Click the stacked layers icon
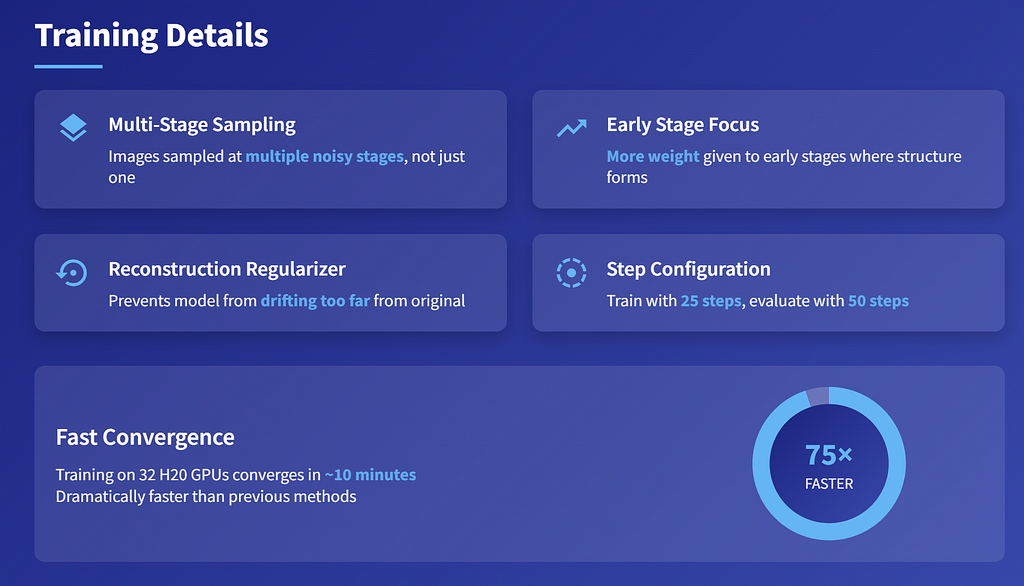Image resolution: width=1024 pixels, height=586 pixels. click(72, 127)
